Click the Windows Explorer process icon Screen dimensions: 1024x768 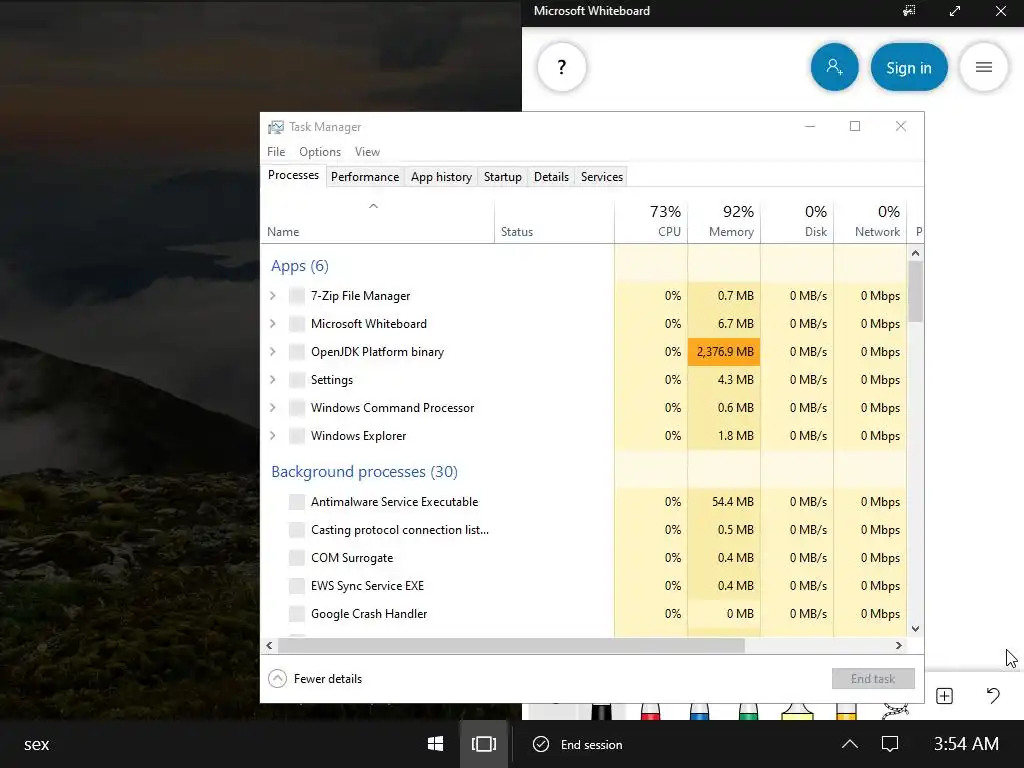tap(296, 436)
